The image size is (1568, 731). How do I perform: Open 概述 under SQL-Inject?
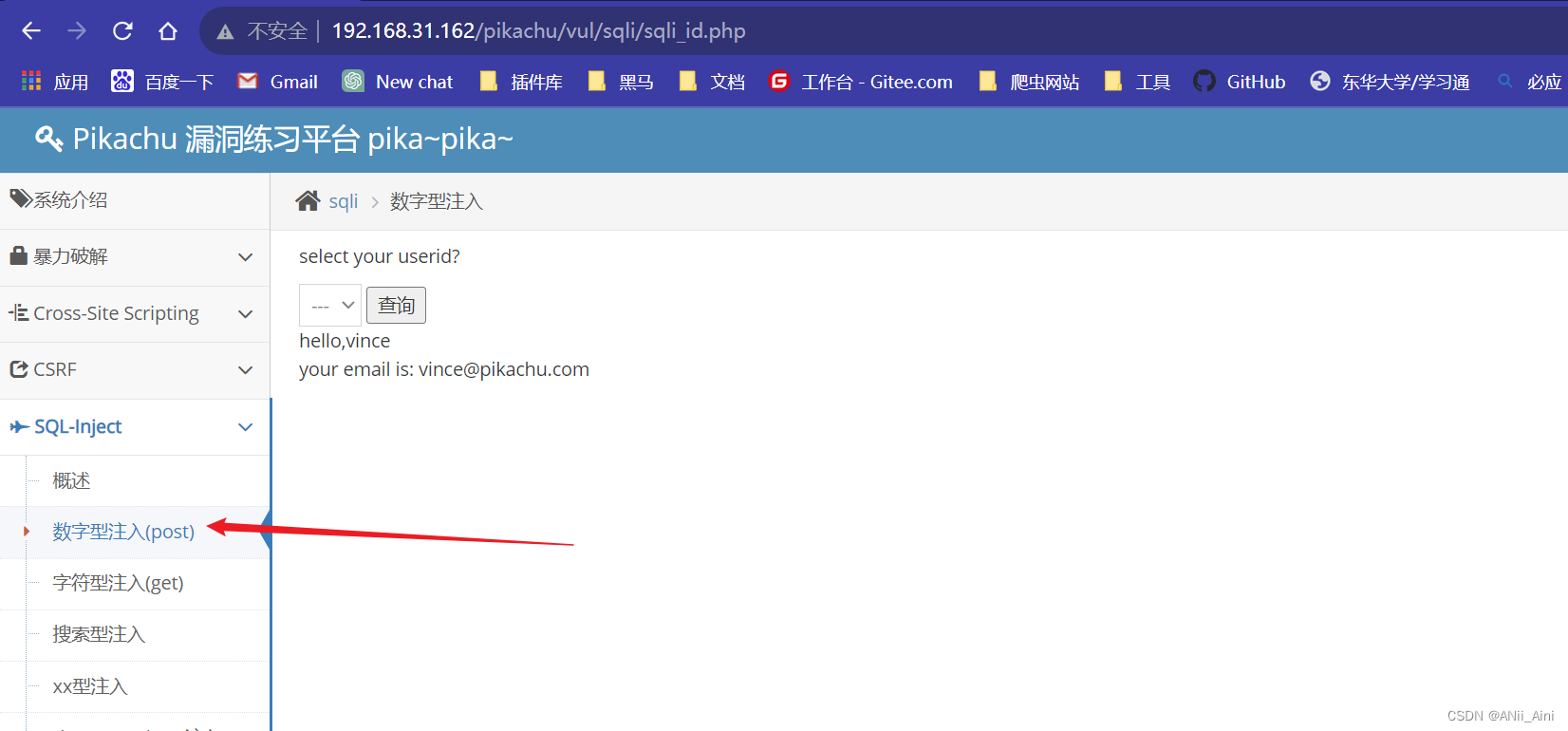point(72,481)
